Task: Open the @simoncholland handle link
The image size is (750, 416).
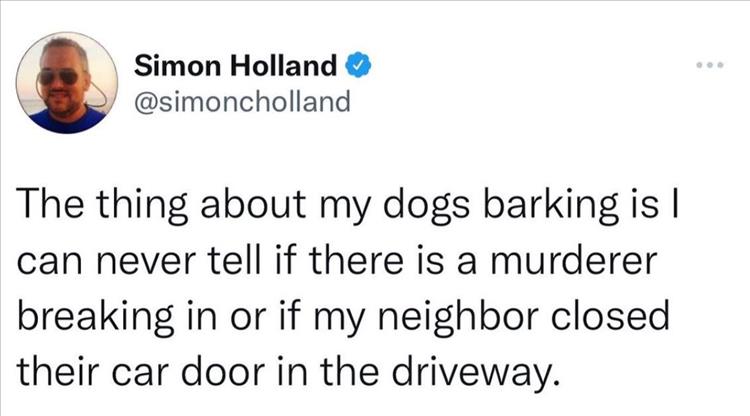Action: (x=241, y=102)
